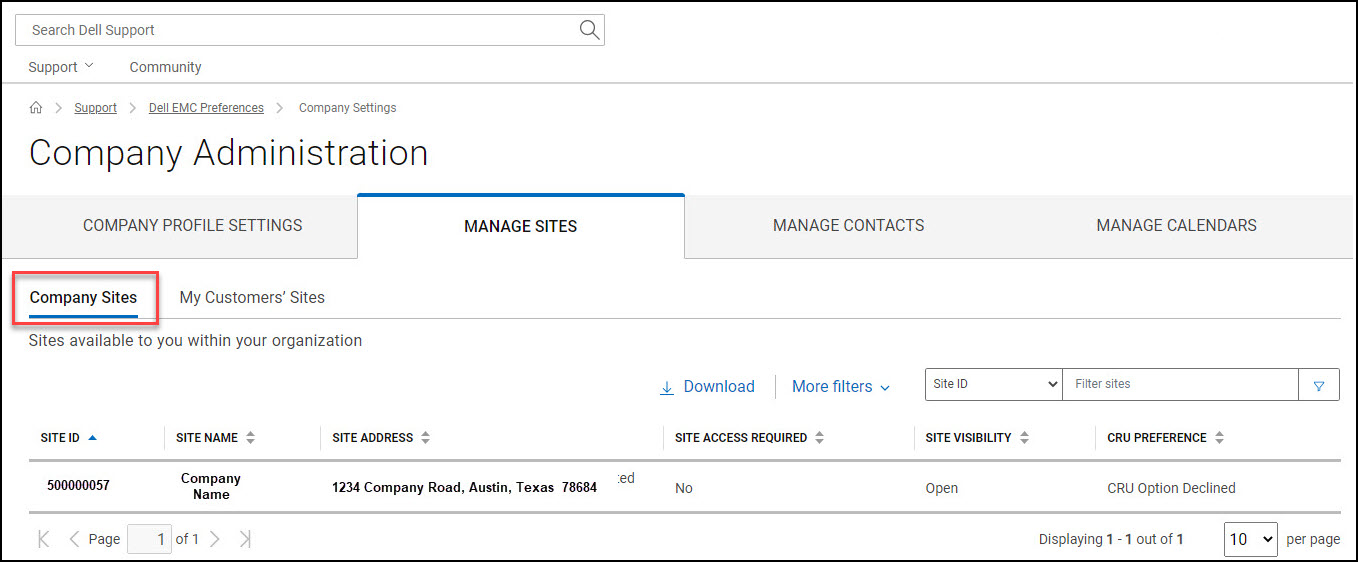Go to the next page arrow

(x=214, y=539)
